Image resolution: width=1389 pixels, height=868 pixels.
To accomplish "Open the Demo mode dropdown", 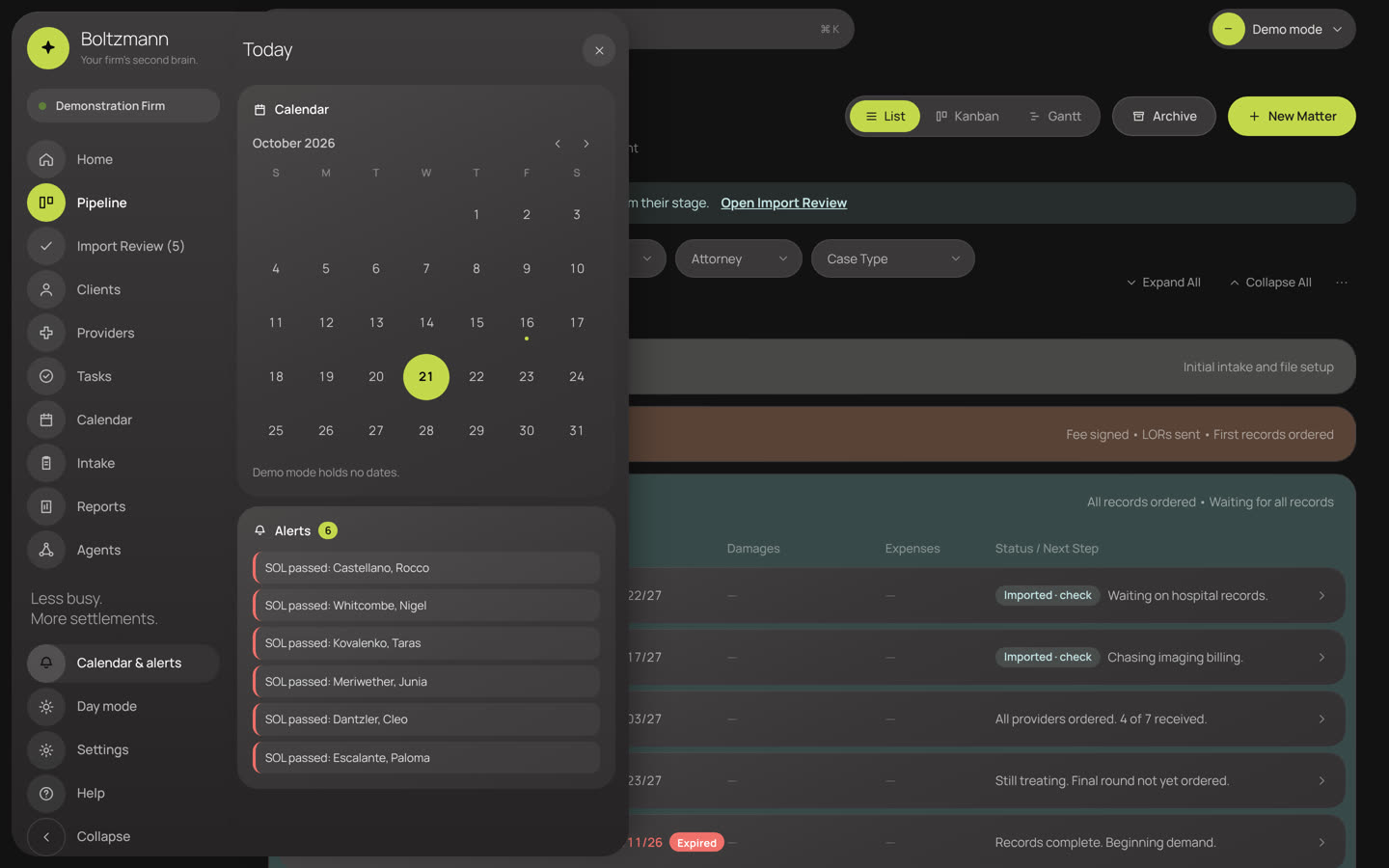I will [1283, 29].
